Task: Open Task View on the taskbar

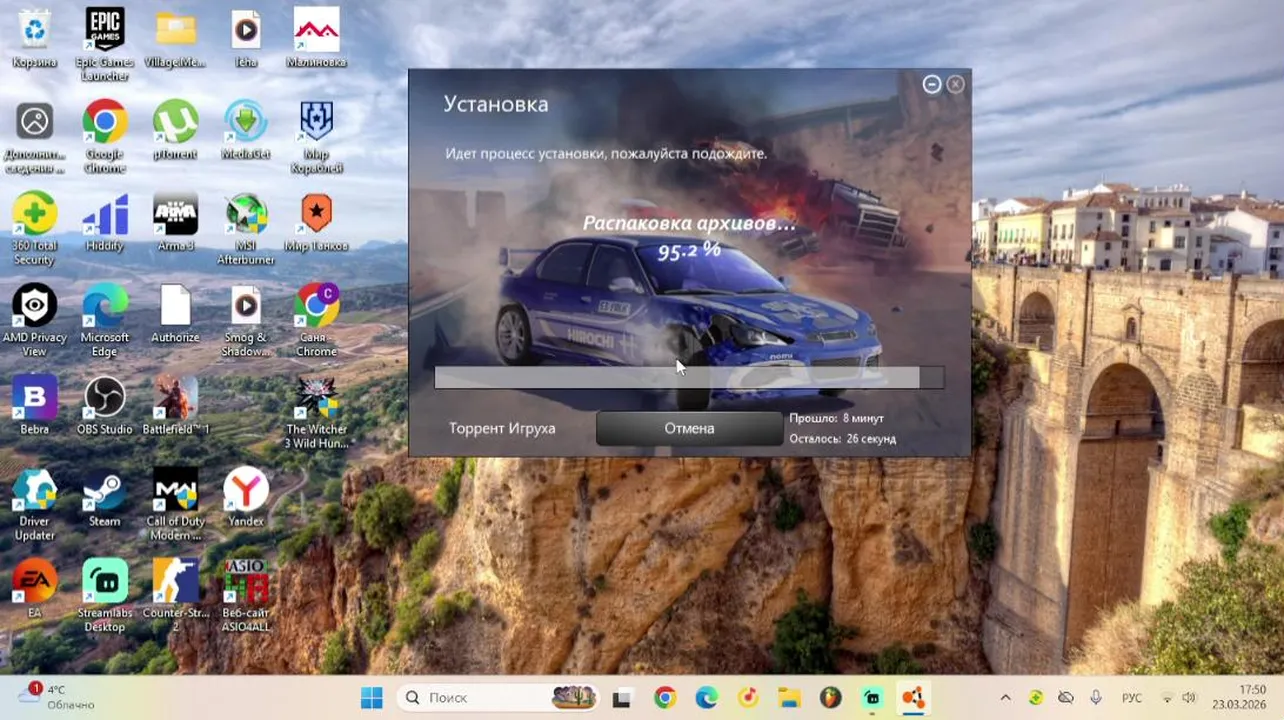Action: 623,697
